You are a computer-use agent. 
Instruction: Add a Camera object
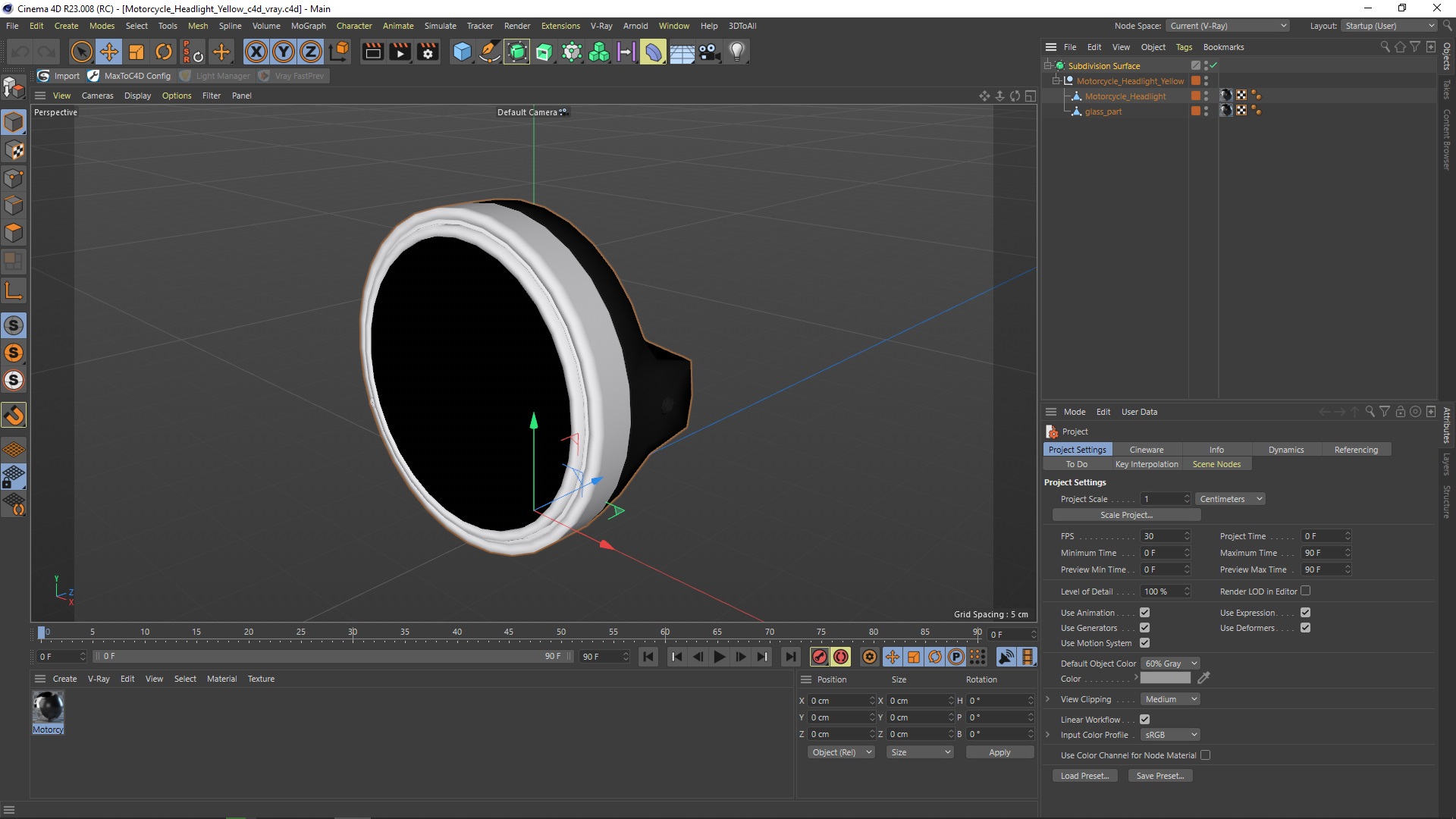(x=709, y=52)
